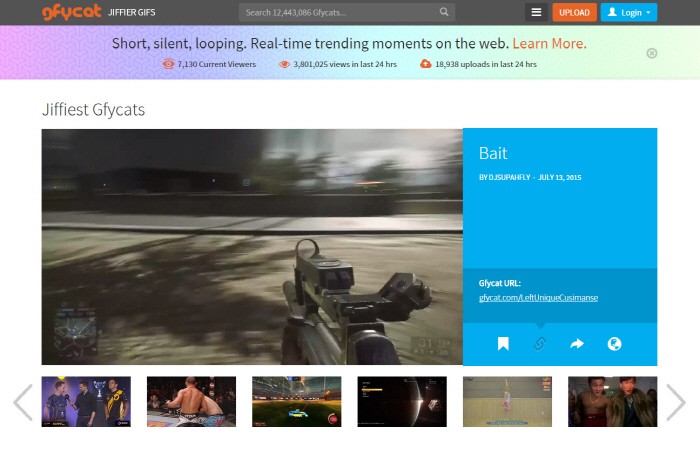Click the 7,130 Current Viewers text
Image resolution: width=700 pixels, height=453 pixels.
(x=217, y=64)
